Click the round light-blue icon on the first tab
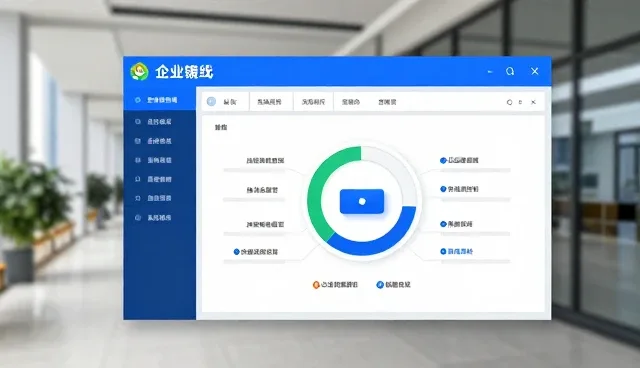 pos(211,102)
